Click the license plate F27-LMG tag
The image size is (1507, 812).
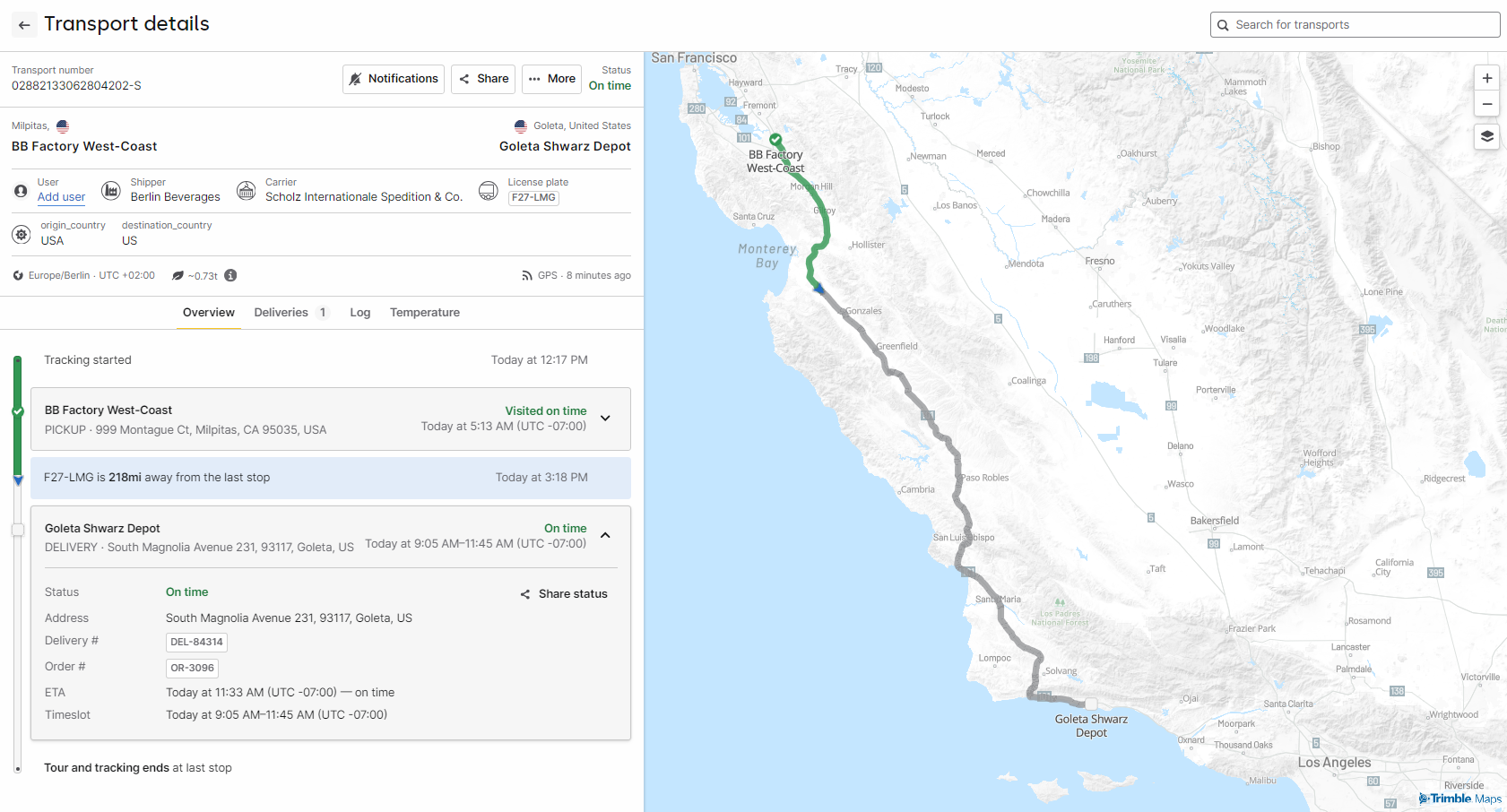[533, 198]
